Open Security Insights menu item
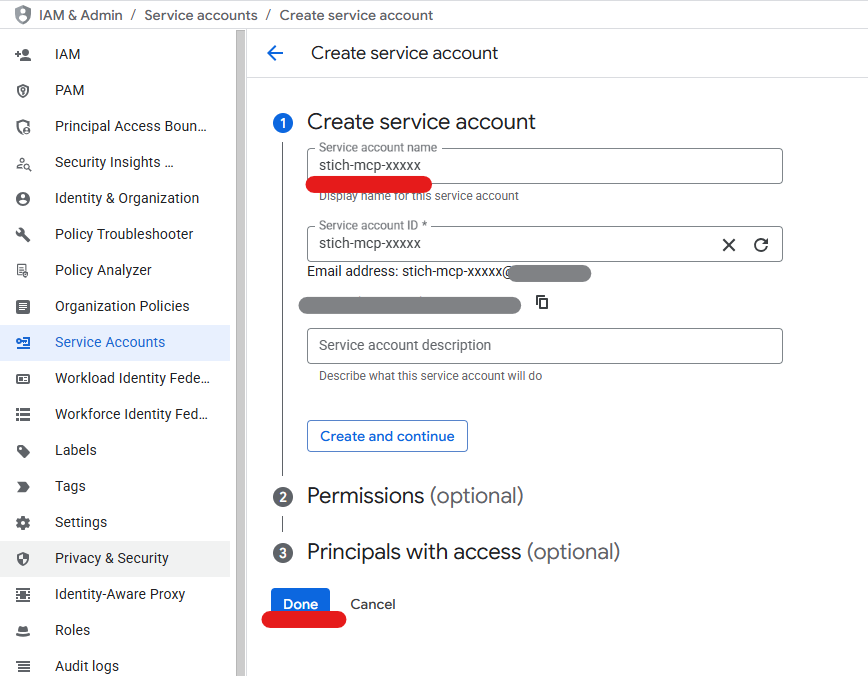The image size is (868, 676). [115, 162]
